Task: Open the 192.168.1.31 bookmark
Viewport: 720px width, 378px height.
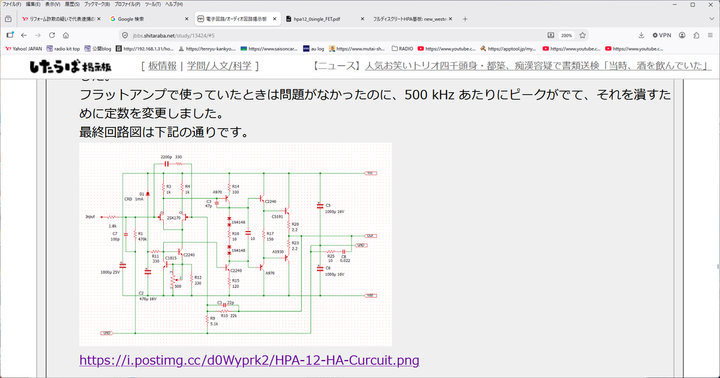Action: point(145,49)
